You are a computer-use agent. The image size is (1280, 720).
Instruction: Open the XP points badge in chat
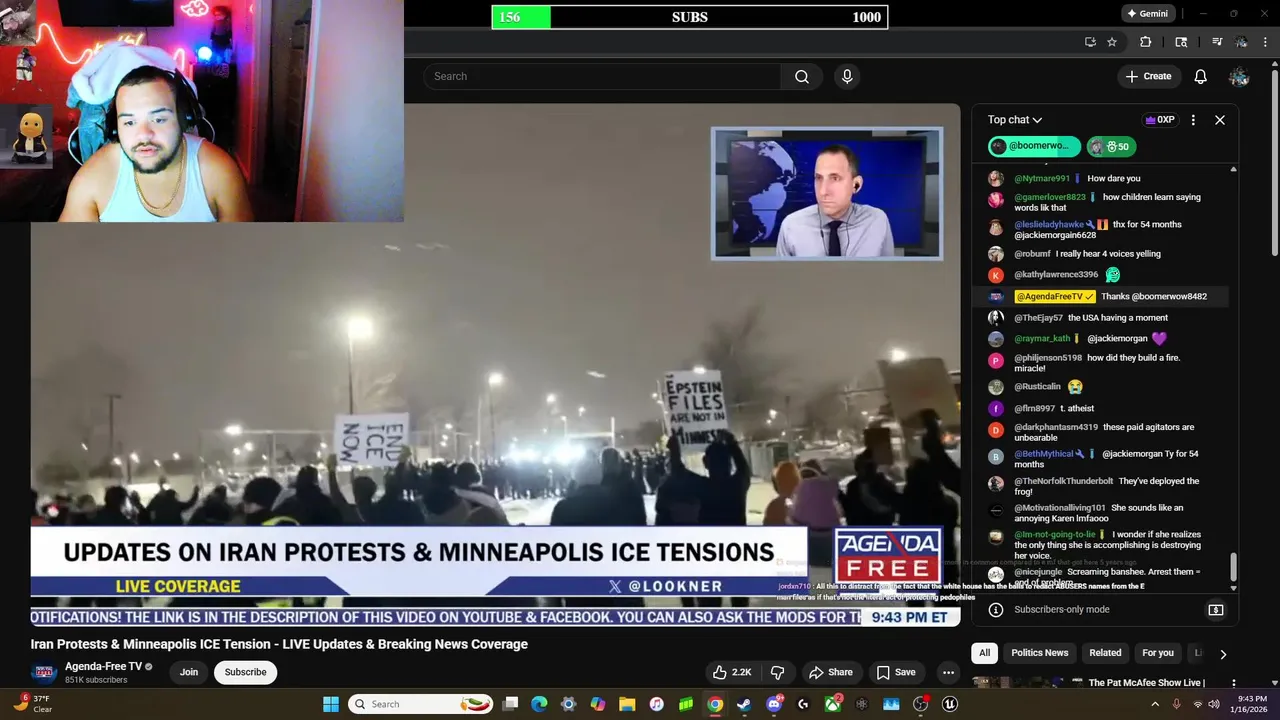[1160, 120]
